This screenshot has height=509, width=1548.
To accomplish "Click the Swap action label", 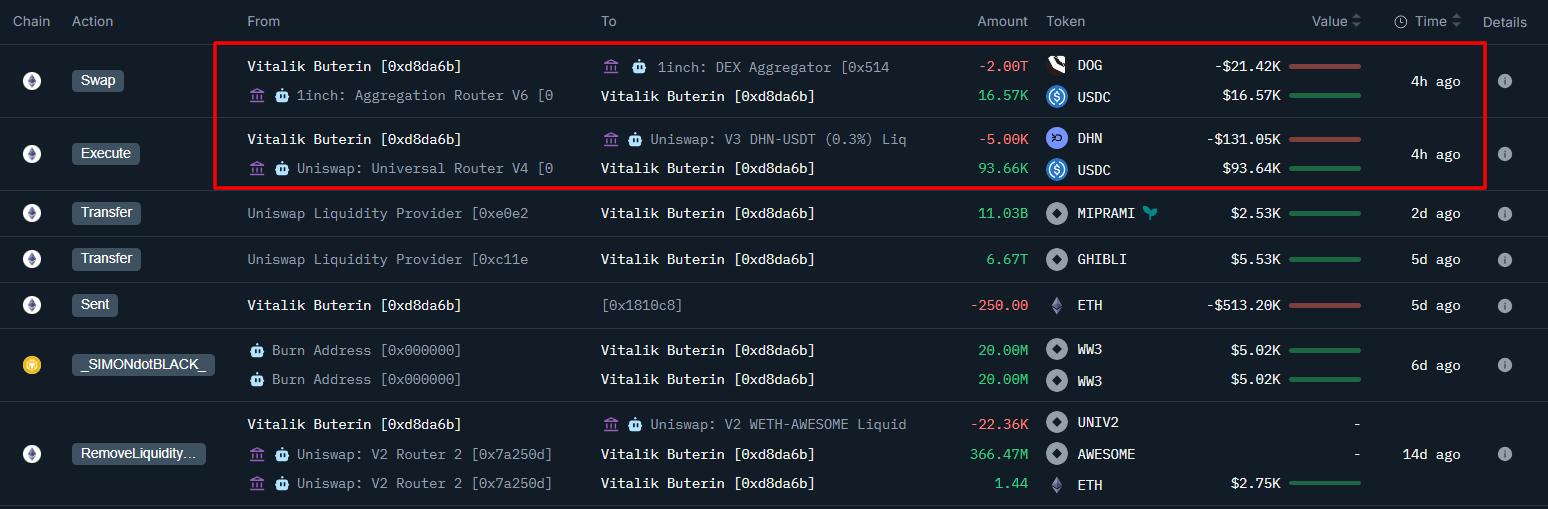I will click(x=98, y=81).
